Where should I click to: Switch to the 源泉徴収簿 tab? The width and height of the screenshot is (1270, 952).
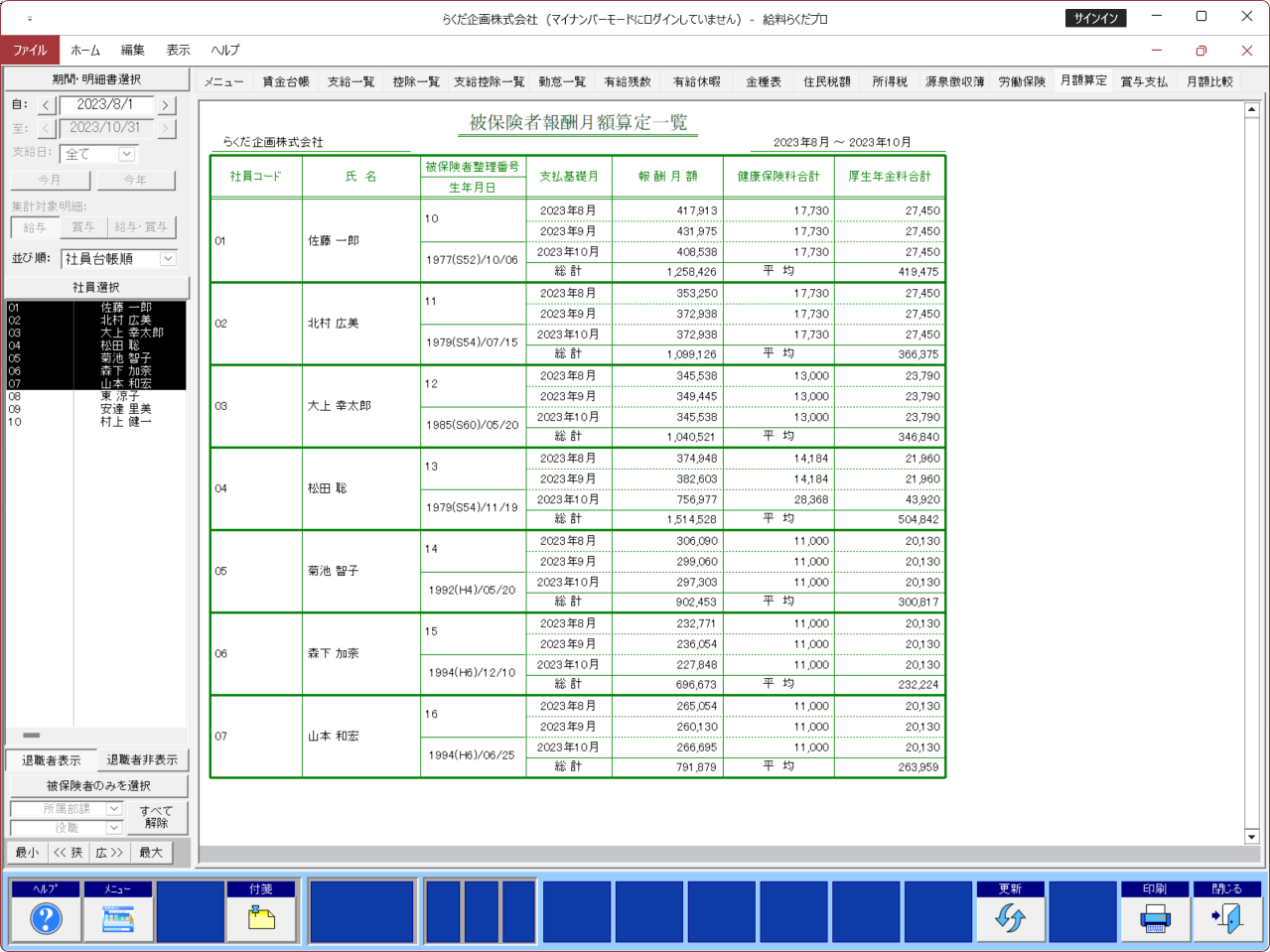click(955, 81)
